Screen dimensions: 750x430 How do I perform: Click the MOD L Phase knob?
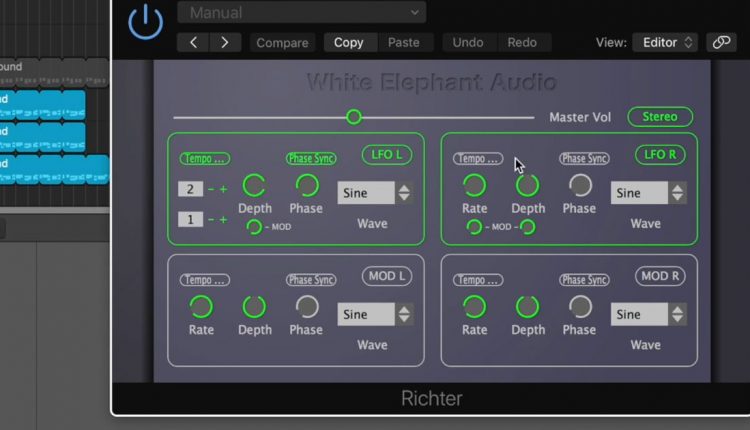pyautogui.click(x=307, y=307)
